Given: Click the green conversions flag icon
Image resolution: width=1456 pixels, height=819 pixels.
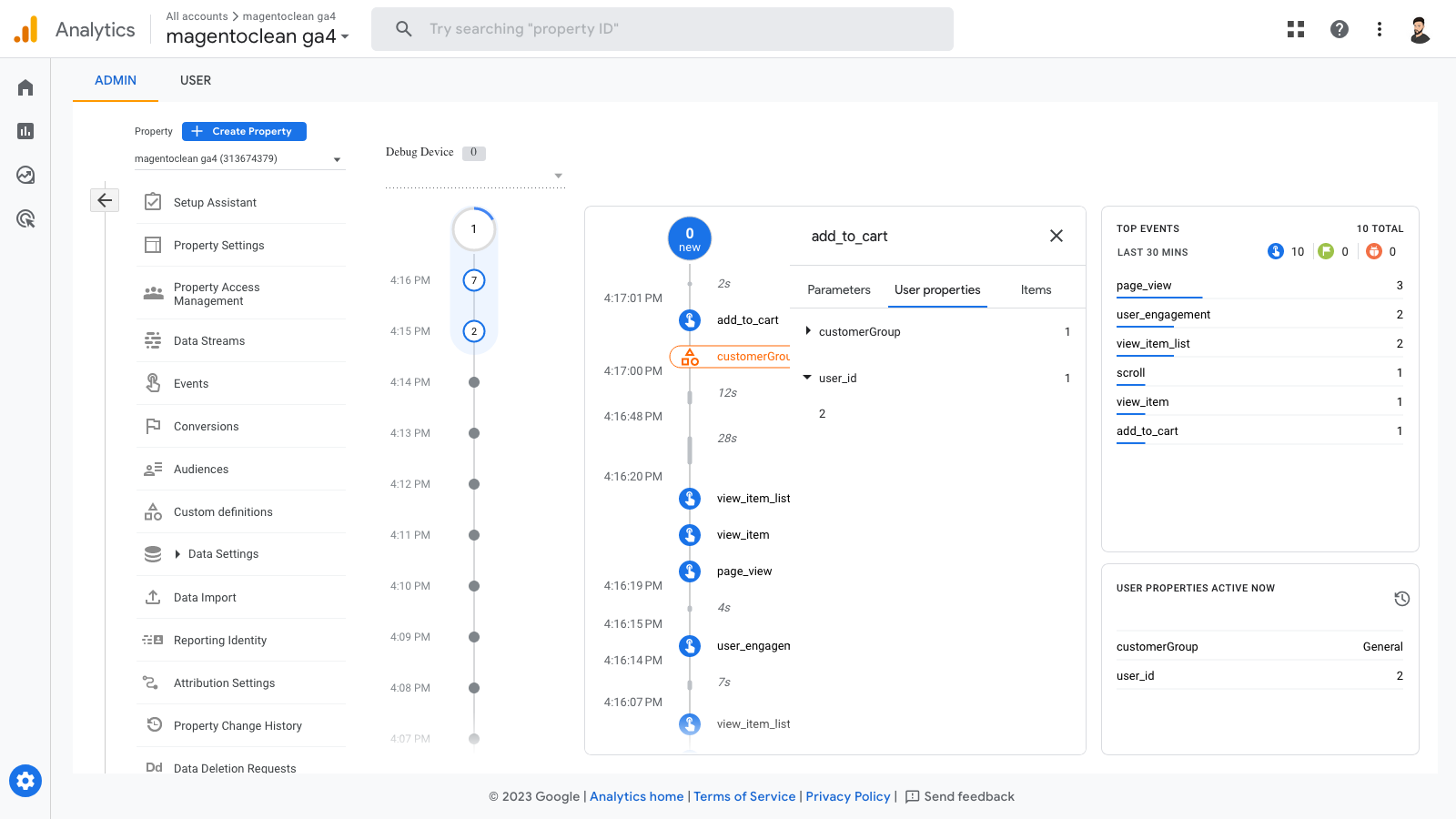Looking at the screenshot, I should click(1326, 251).
